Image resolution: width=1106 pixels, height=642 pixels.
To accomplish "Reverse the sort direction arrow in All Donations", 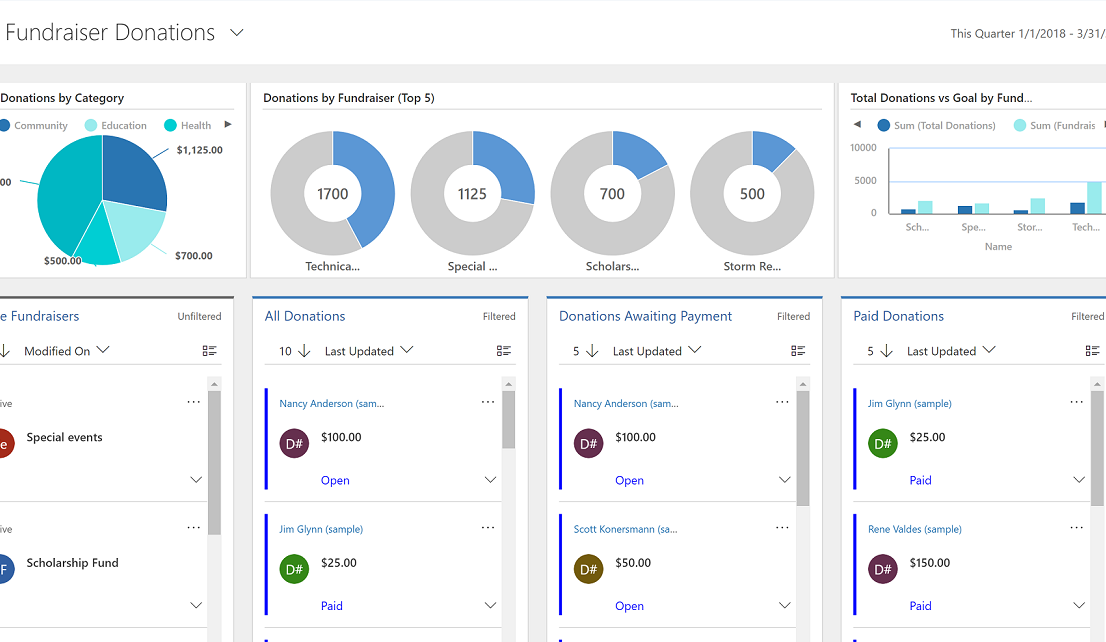I will pos(304,351).
